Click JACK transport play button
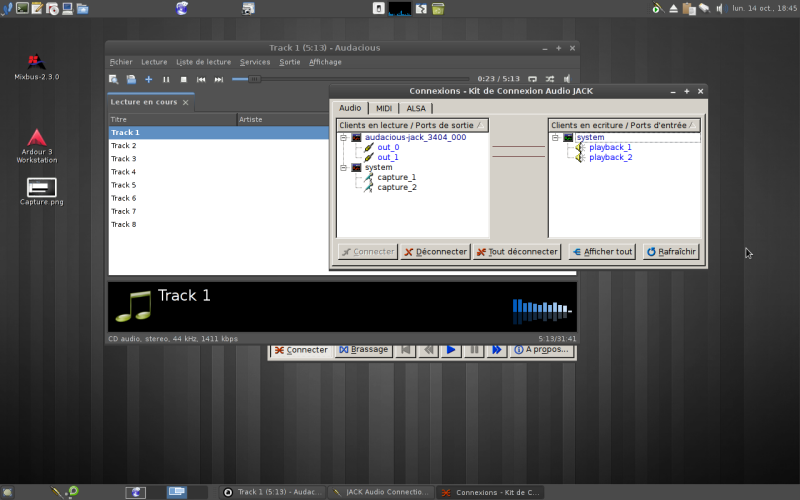The image size is (800, 500). point(451,350)
